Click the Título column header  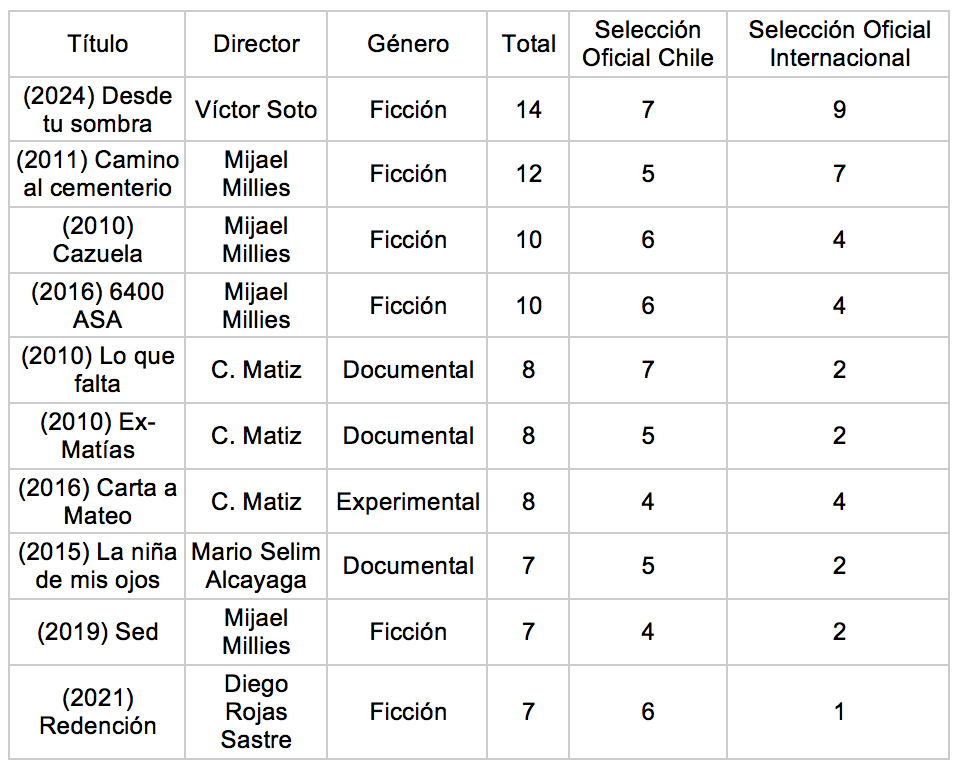(98, 44)
